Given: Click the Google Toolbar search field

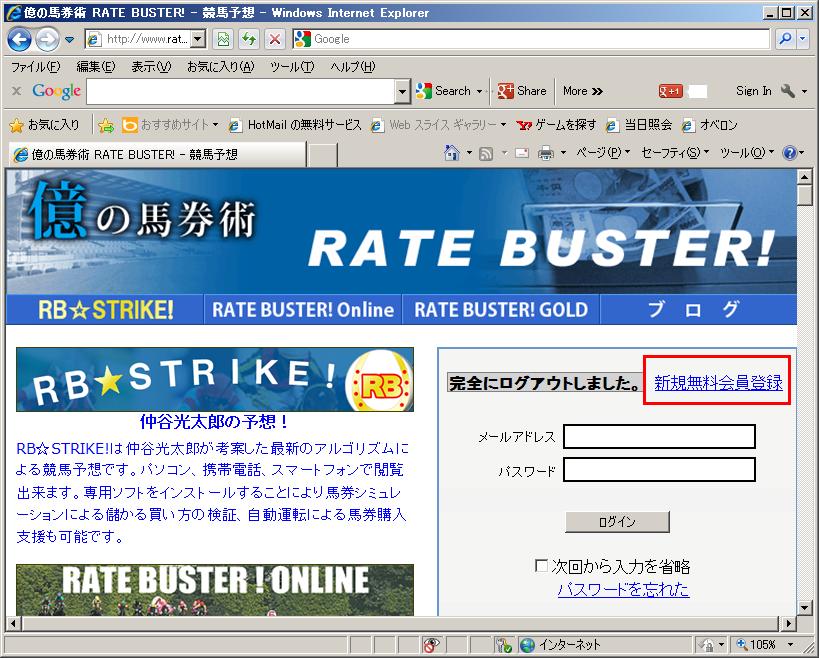Looking at the screenshot, I should point(241,92).
